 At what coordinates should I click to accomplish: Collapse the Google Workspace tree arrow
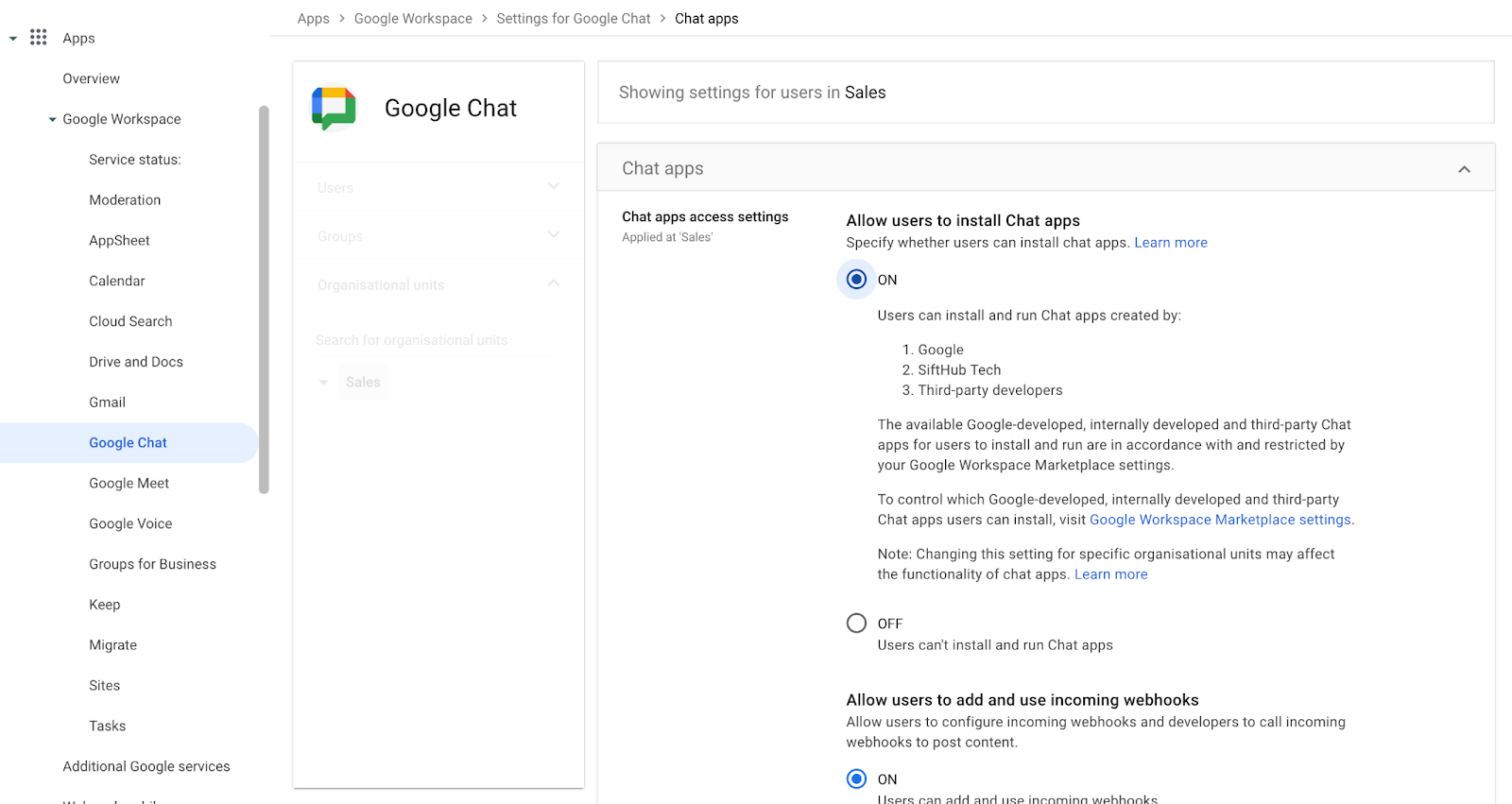point(53,120)
